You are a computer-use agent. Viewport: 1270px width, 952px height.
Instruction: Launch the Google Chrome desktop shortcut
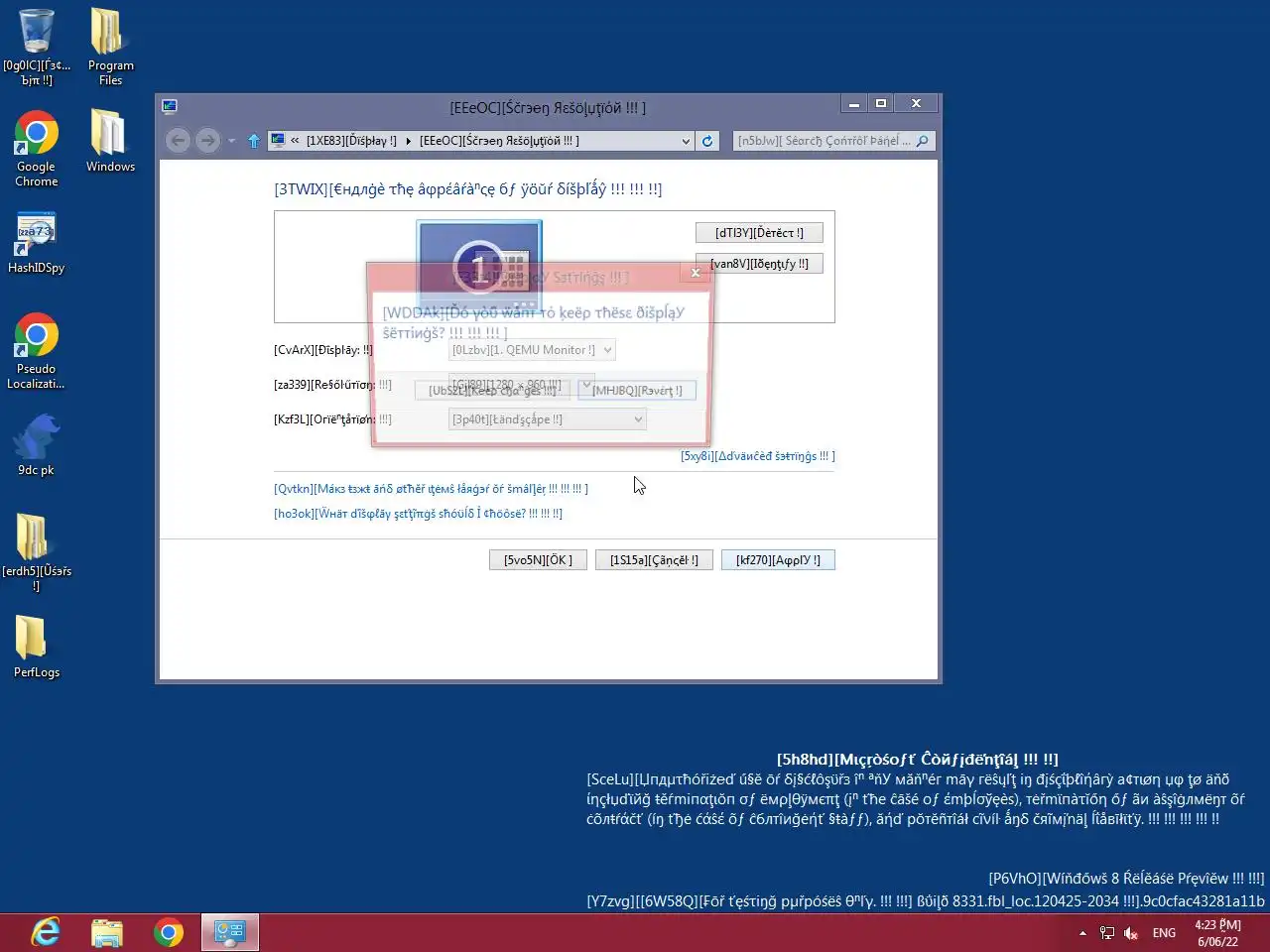point(37,149)
